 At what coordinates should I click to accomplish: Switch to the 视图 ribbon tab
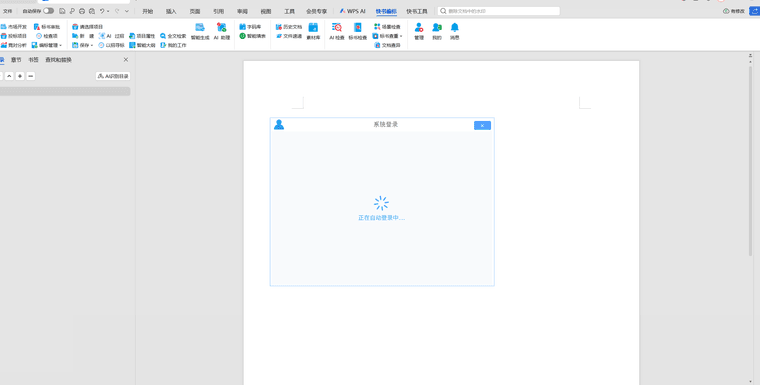pos(266,11)
